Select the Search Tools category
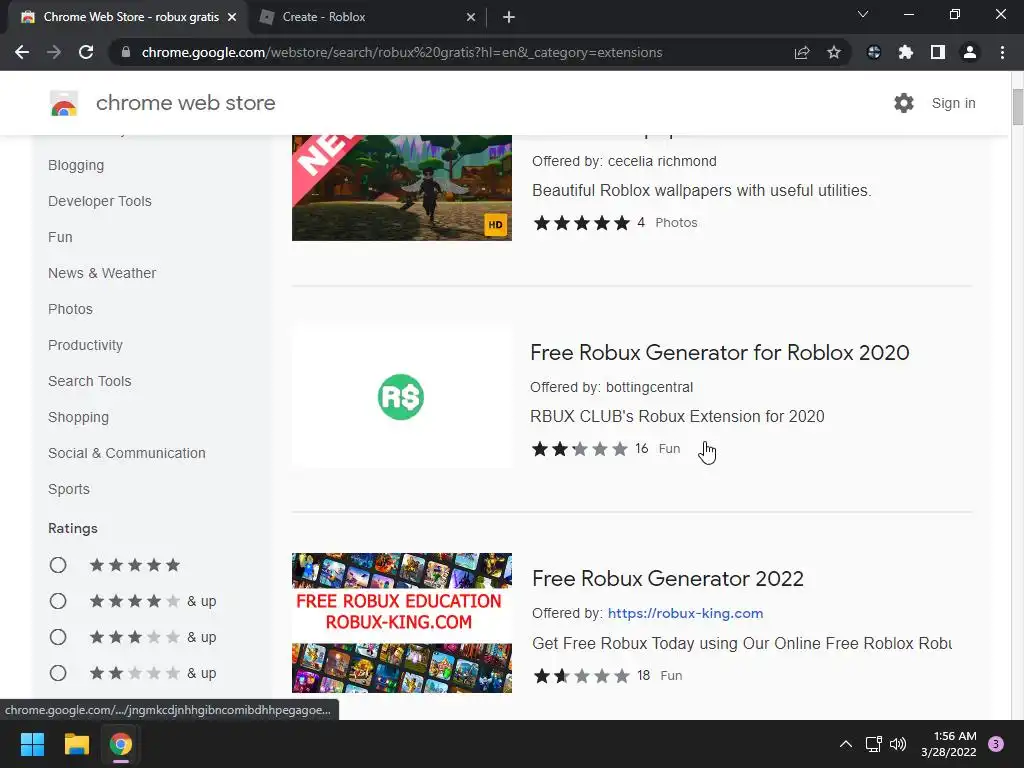1024x768 pixels. 89,381
